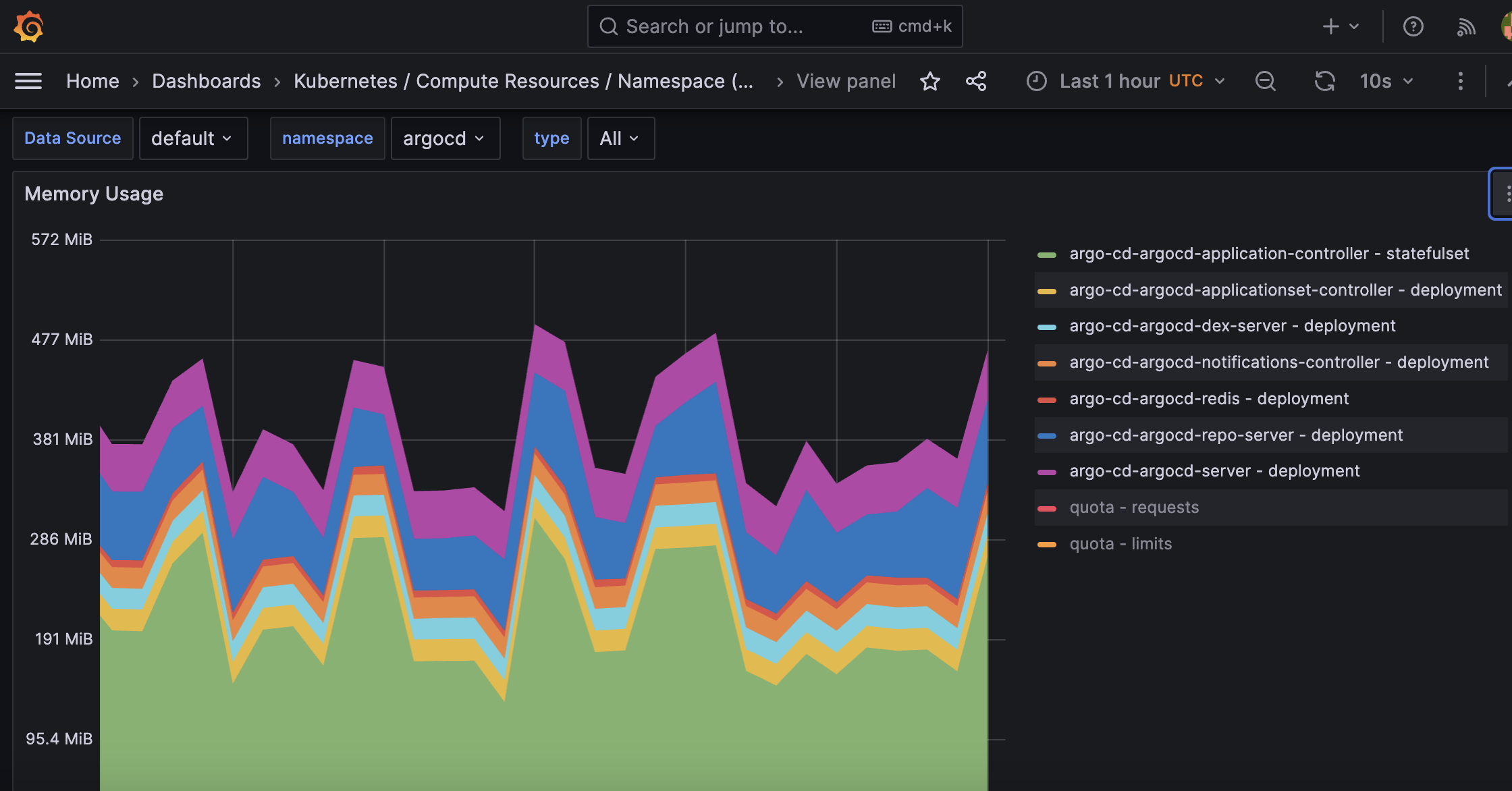Go to Dashboards breadcrumb
Image resolution: width=1512 pixels, height=791 pixels.
tap(206, 81)
